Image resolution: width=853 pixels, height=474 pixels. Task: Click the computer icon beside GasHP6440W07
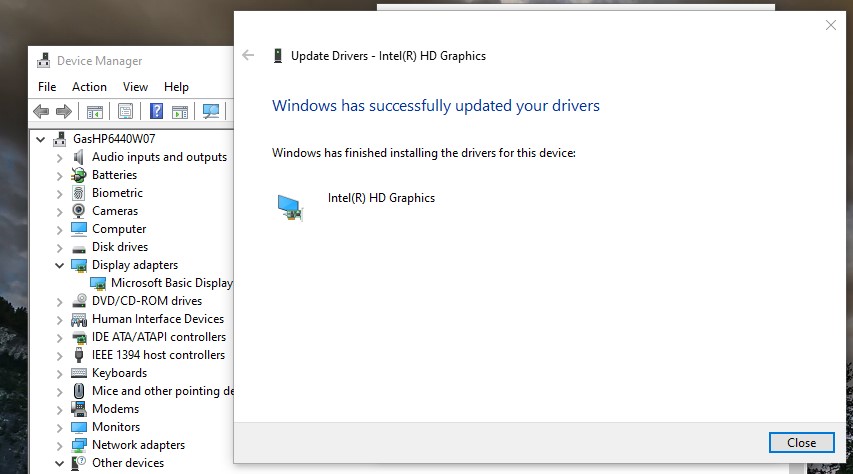(x=60, y=139)
